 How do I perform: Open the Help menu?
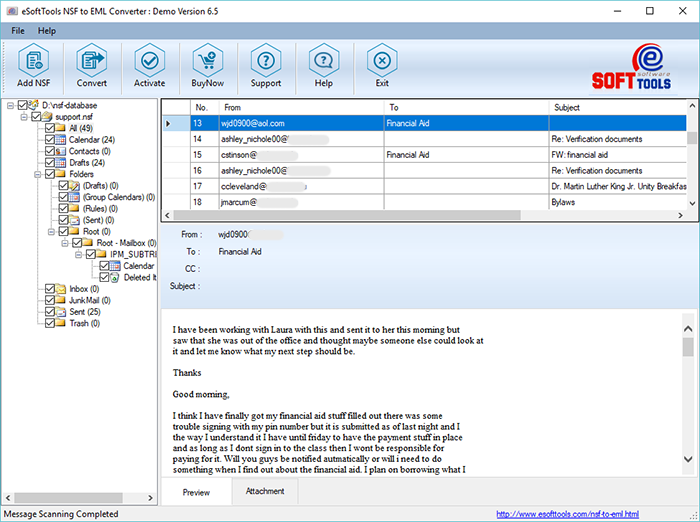coord(47,31)
